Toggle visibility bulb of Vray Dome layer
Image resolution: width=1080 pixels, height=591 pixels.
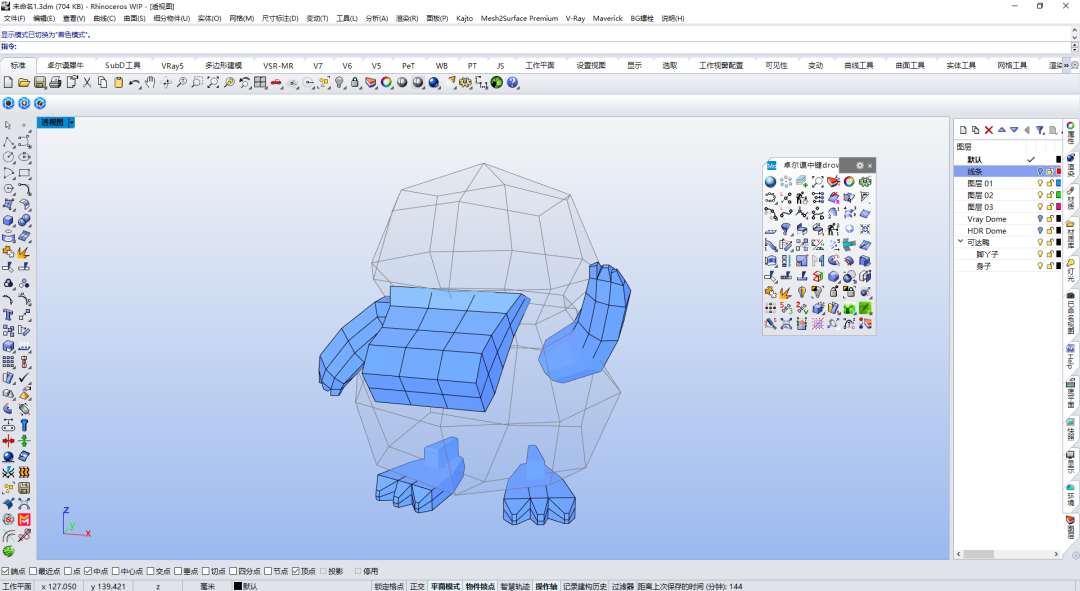(x=1040, y=219)
